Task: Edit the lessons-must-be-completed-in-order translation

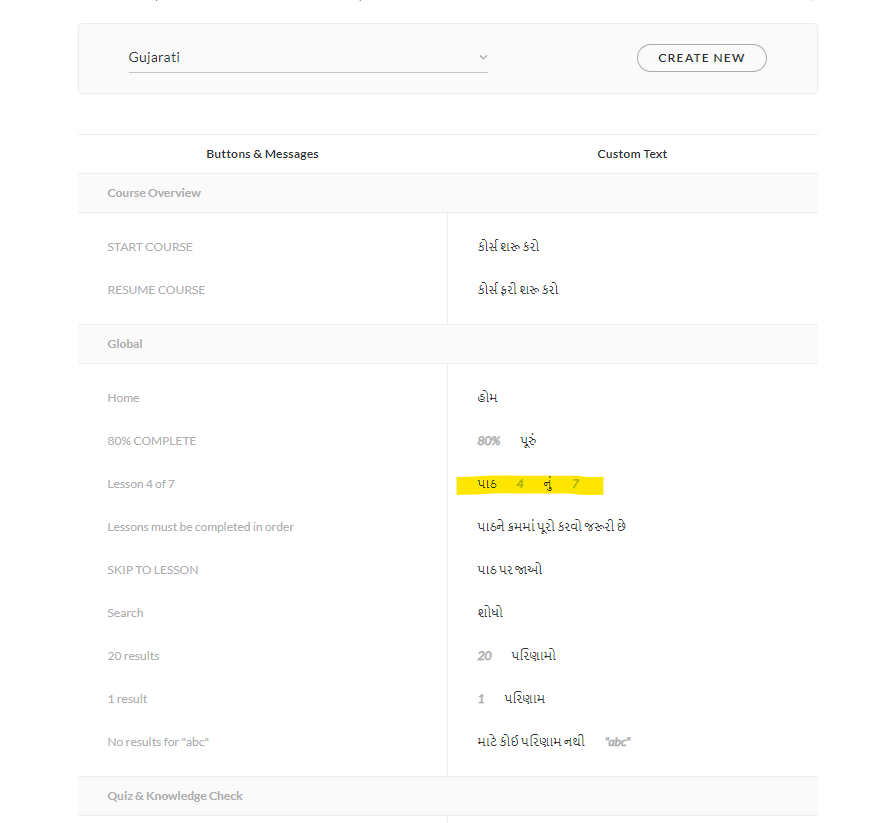Action: [552, 527]
